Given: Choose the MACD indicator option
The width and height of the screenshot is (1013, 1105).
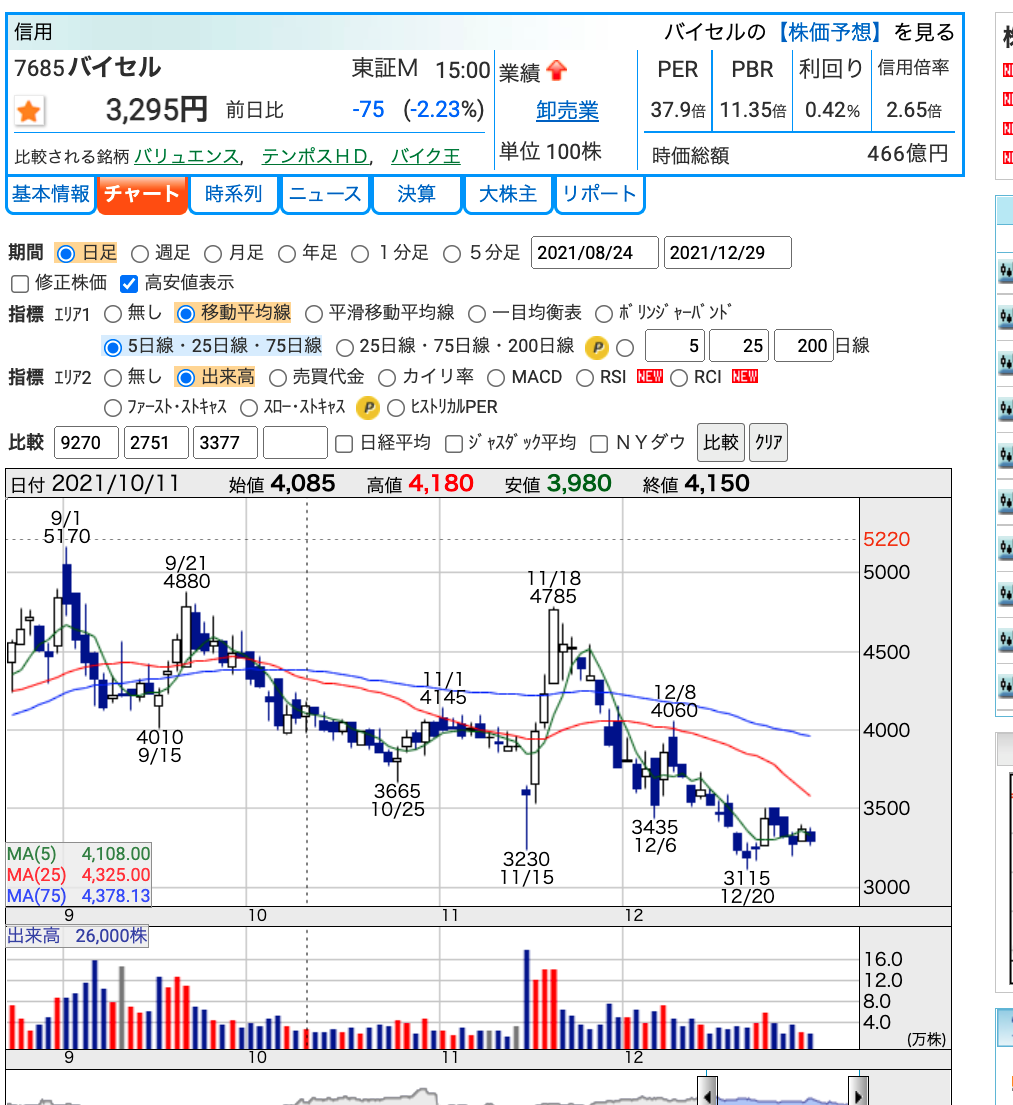Looking at the screenshot, I should (x=496, y=378).
